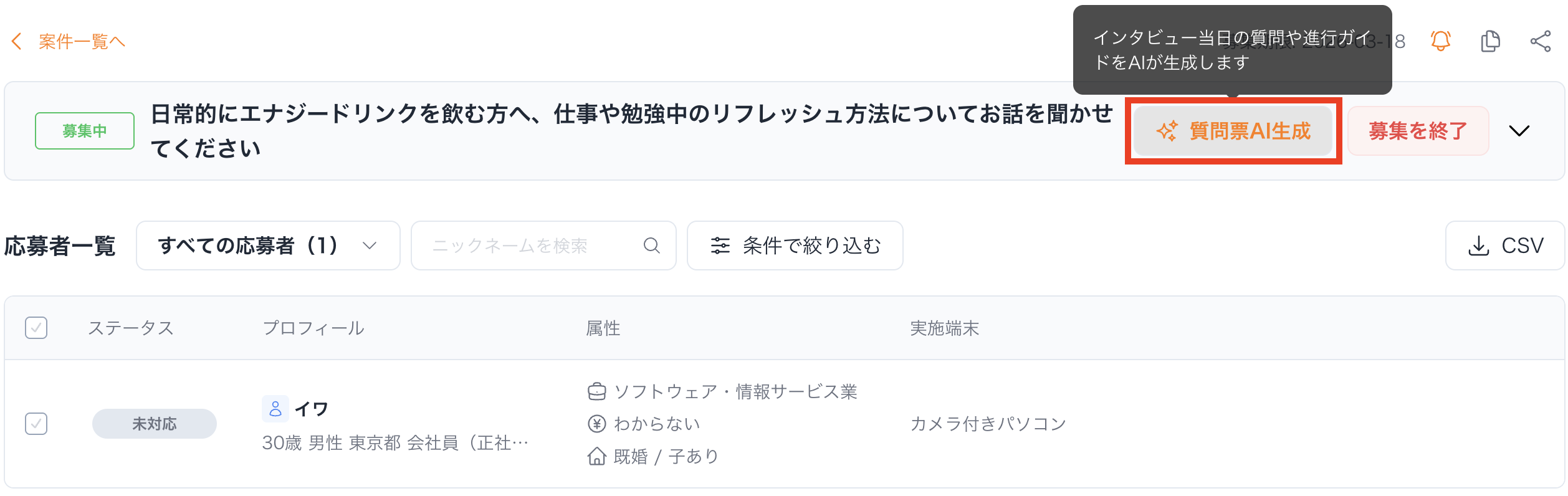Click the magnifier search icon
The height and width of the screenshot is (496, 1568).
[651, 246]
